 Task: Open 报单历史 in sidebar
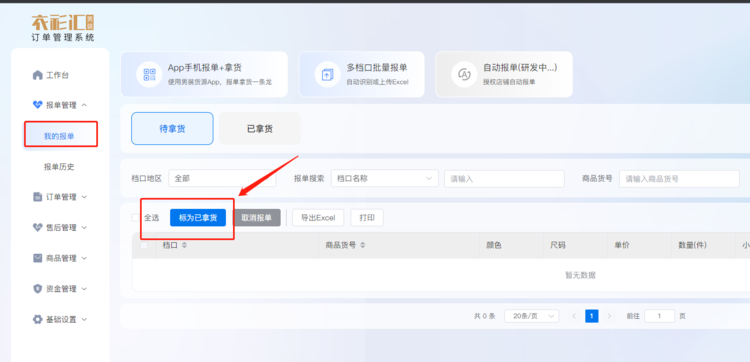59,167
